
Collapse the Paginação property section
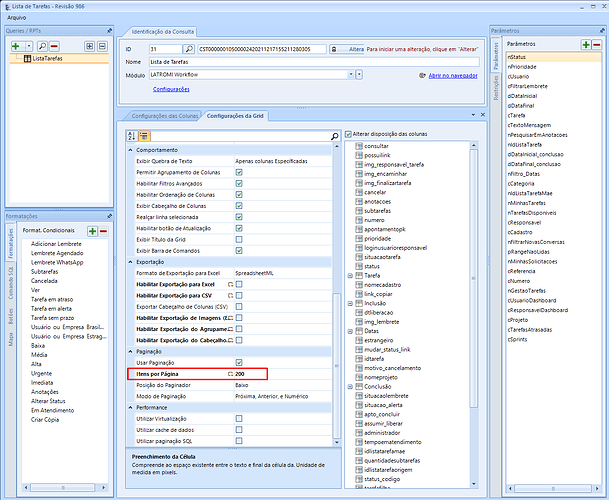point(131,351)
